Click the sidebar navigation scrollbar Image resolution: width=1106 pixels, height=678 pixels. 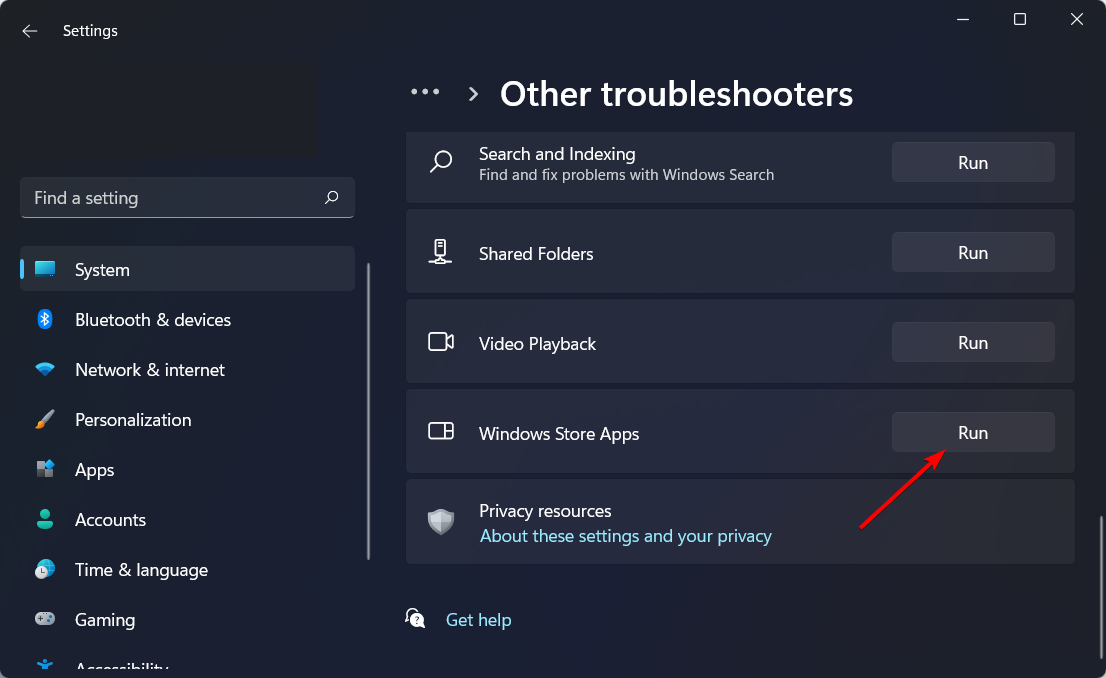coord(368,411)
